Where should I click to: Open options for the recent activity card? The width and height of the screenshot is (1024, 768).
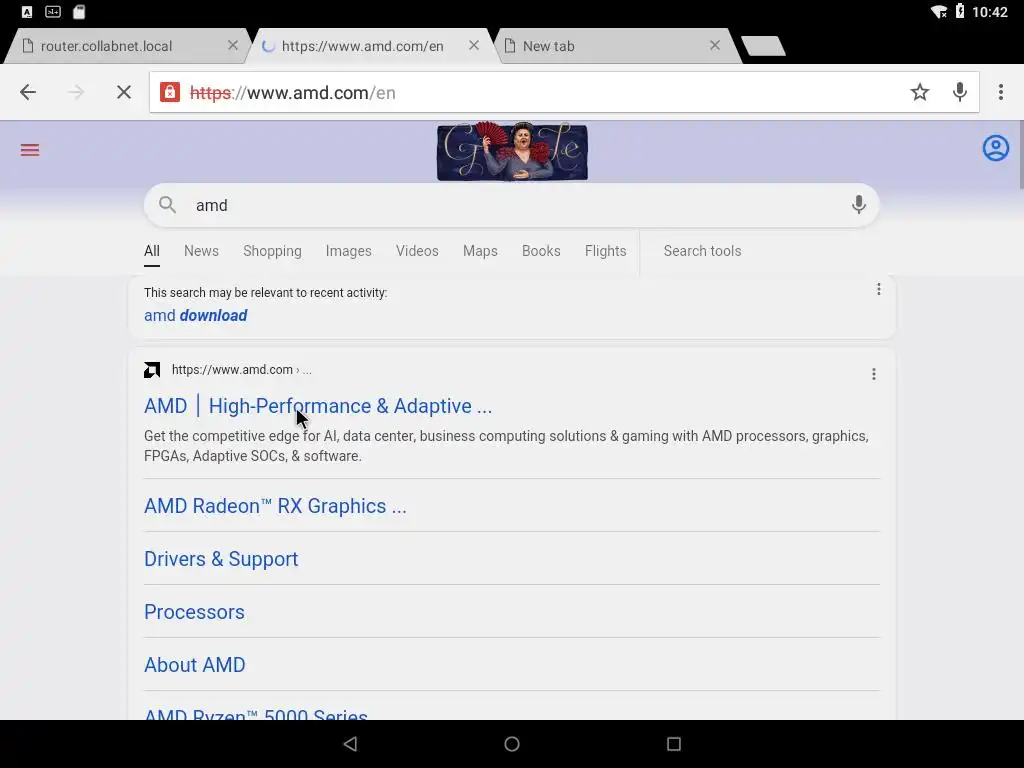[878, 289]
